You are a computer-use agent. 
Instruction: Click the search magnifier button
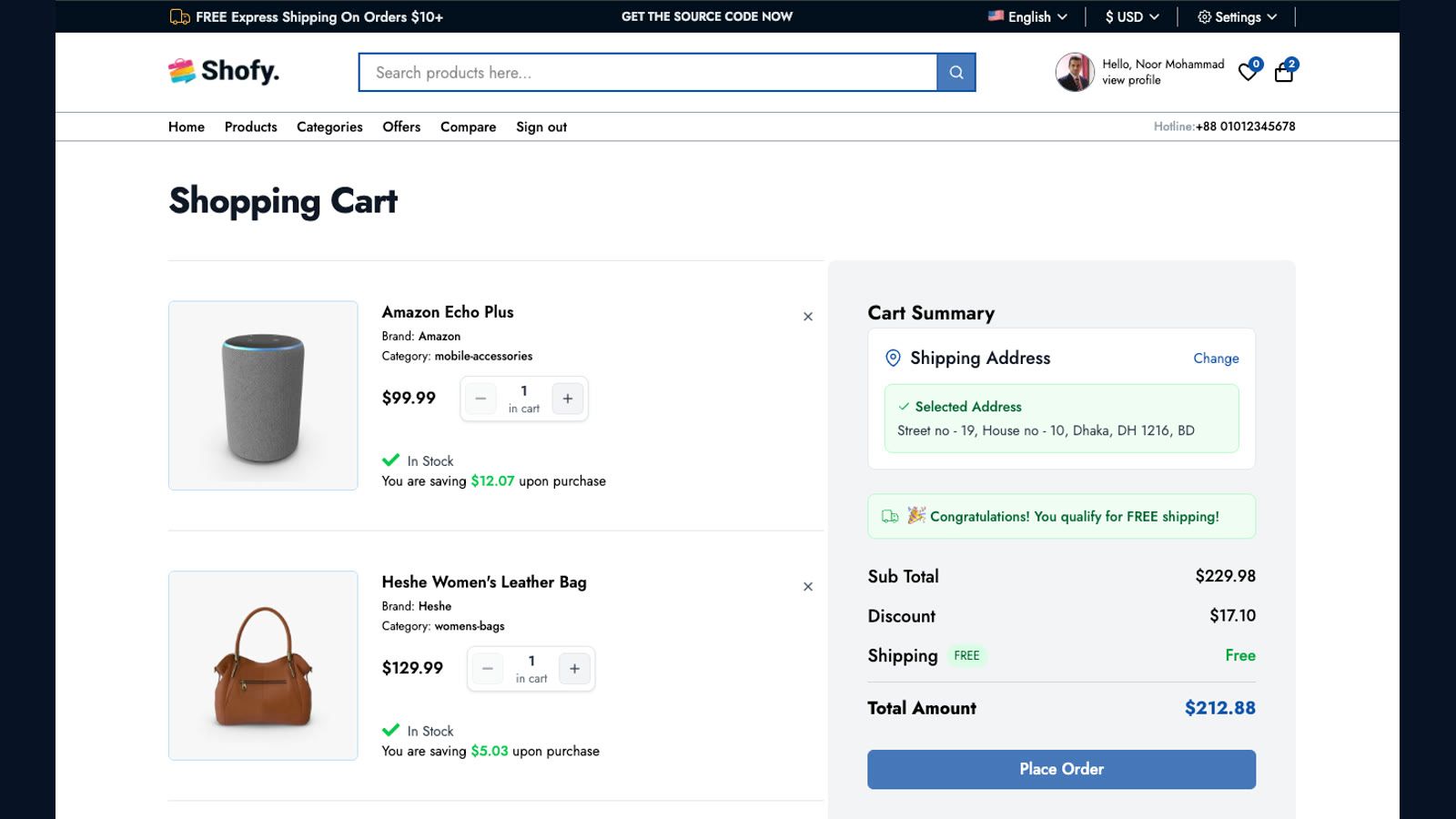click(x=955, y=73)
